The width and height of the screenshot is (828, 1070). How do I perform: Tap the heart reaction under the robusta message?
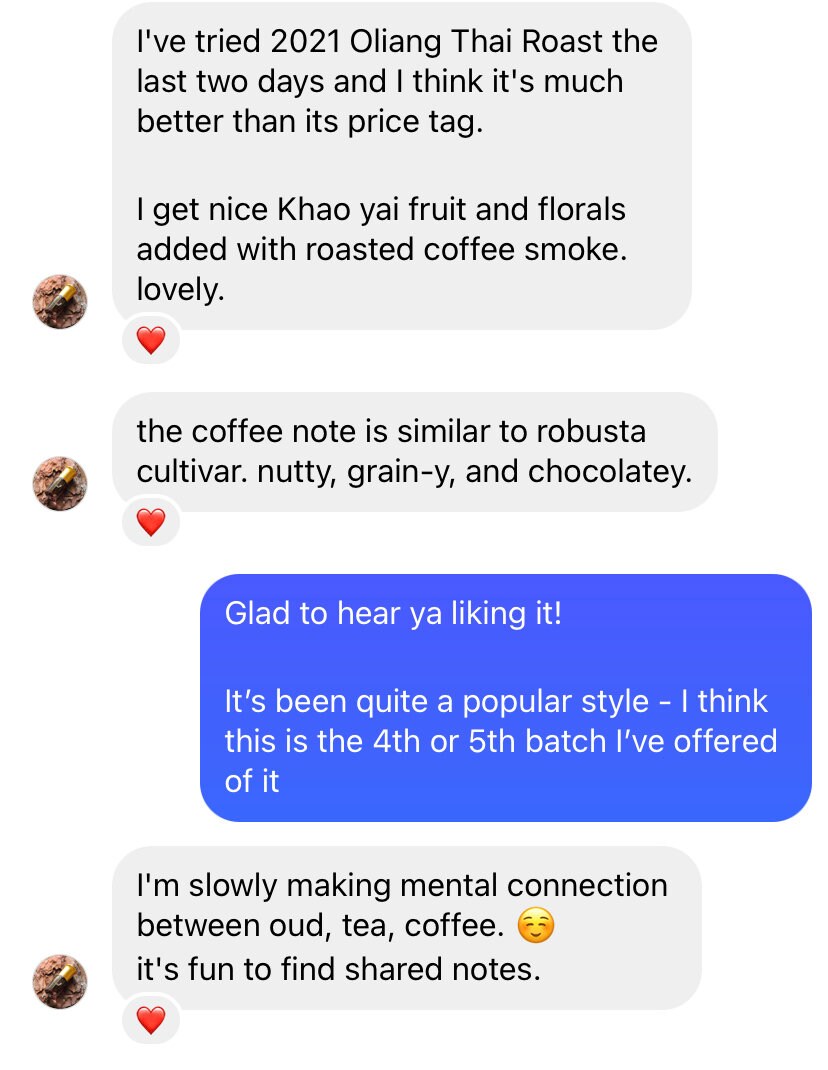(151, 521)
